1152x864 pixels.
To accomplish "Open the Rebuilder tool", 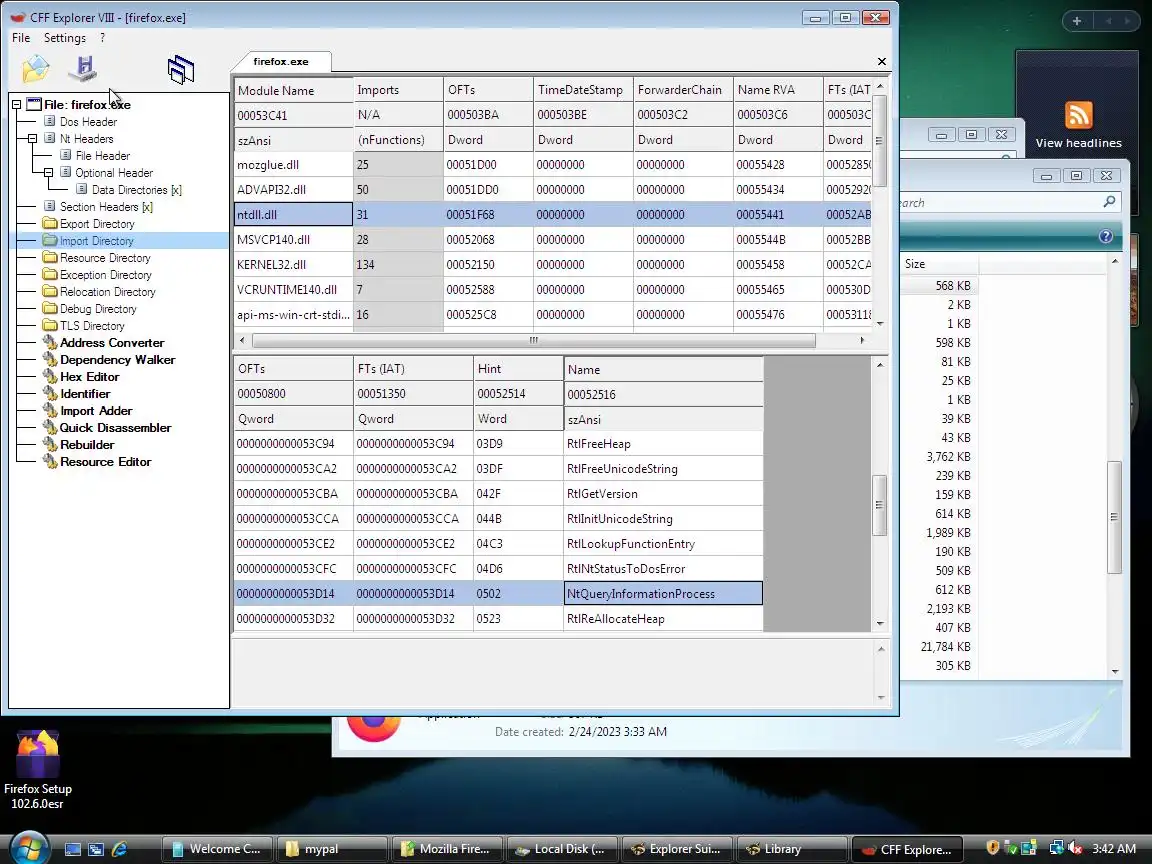I will tap(87, 444).
